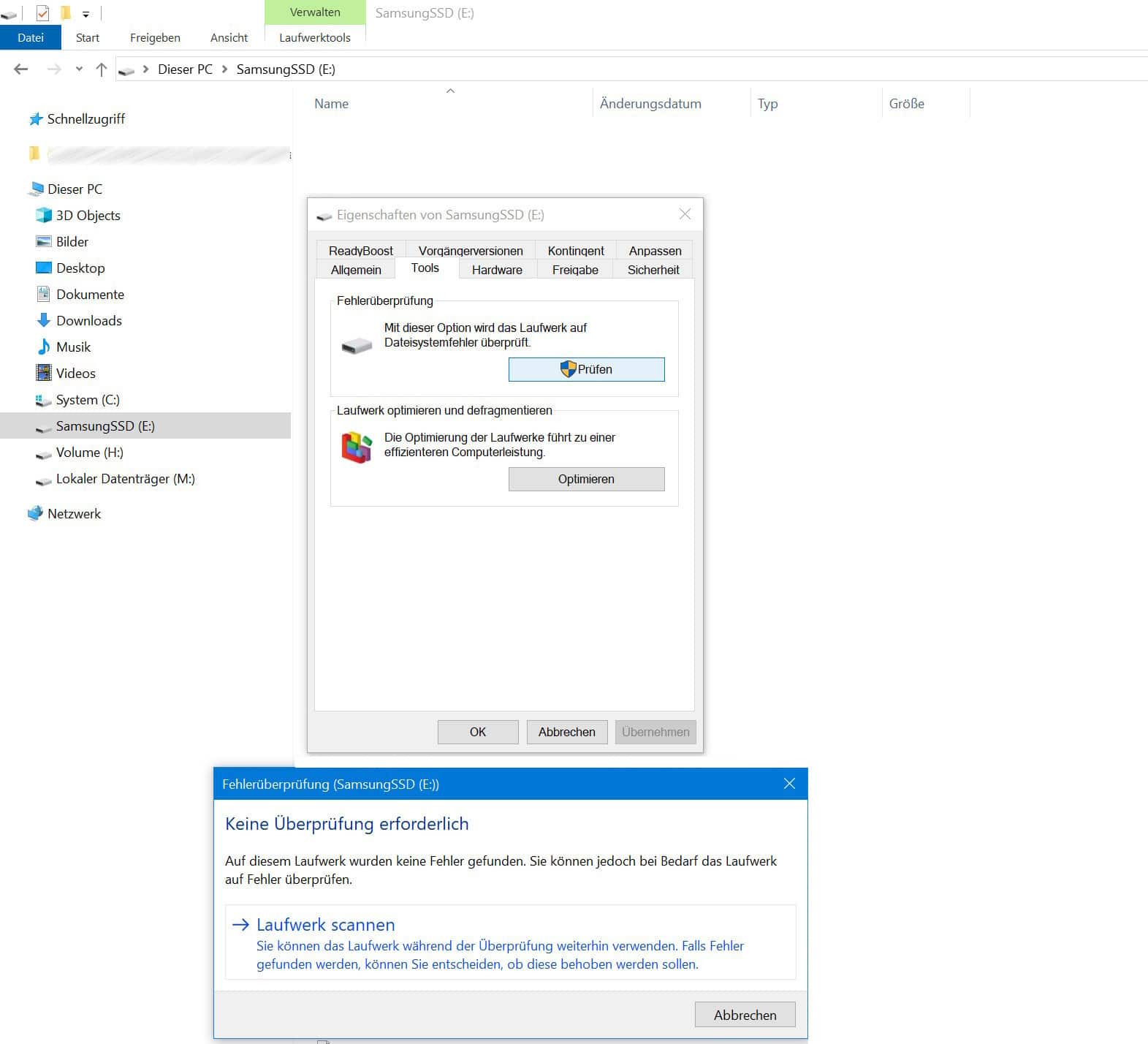Click the Dokumente folder icon
The image size is (1148, 1044).
pyautogui.click(x=44, y=295)
